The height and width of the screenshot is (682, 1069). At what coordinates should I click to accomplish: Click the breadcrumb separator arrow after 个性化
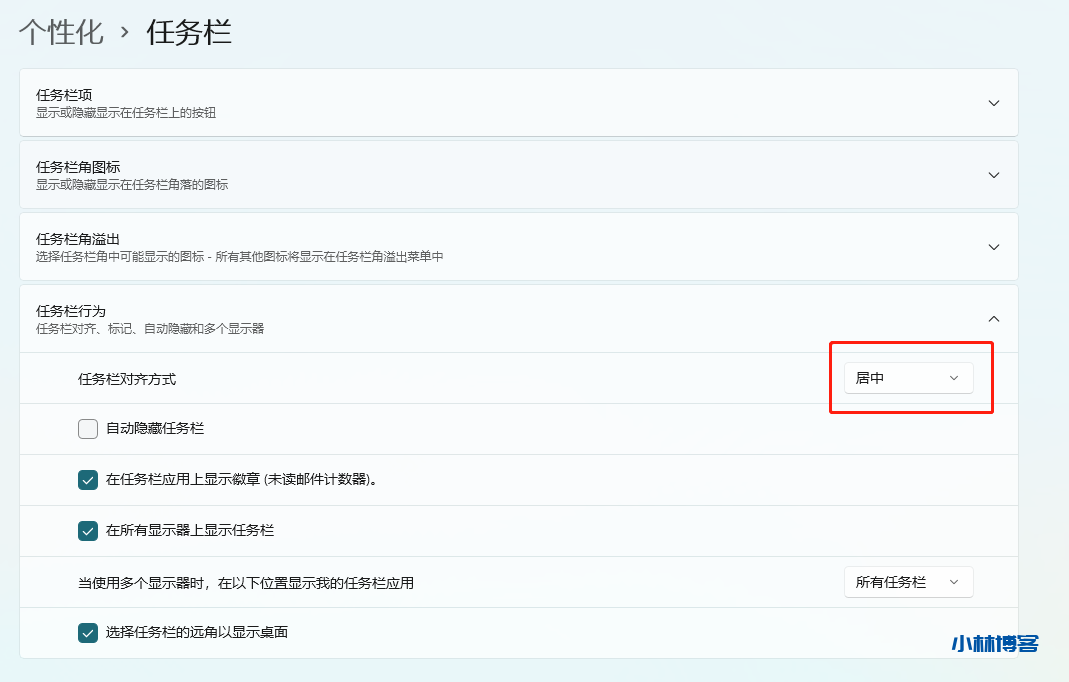(x=125, y=32)
